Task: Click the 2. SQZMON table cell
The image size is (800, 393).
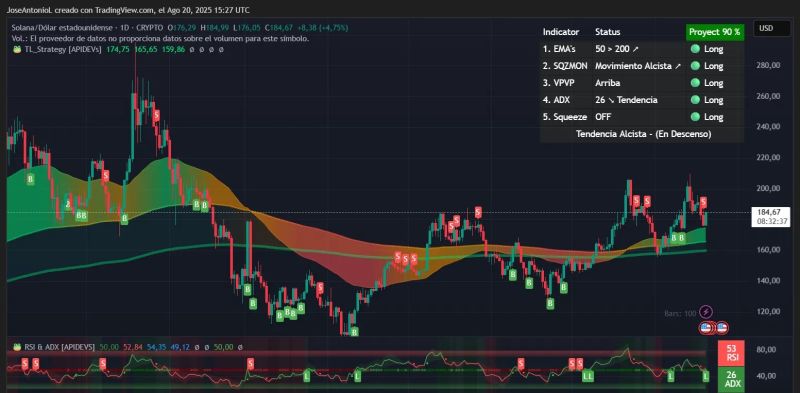Action: (565, 66)
